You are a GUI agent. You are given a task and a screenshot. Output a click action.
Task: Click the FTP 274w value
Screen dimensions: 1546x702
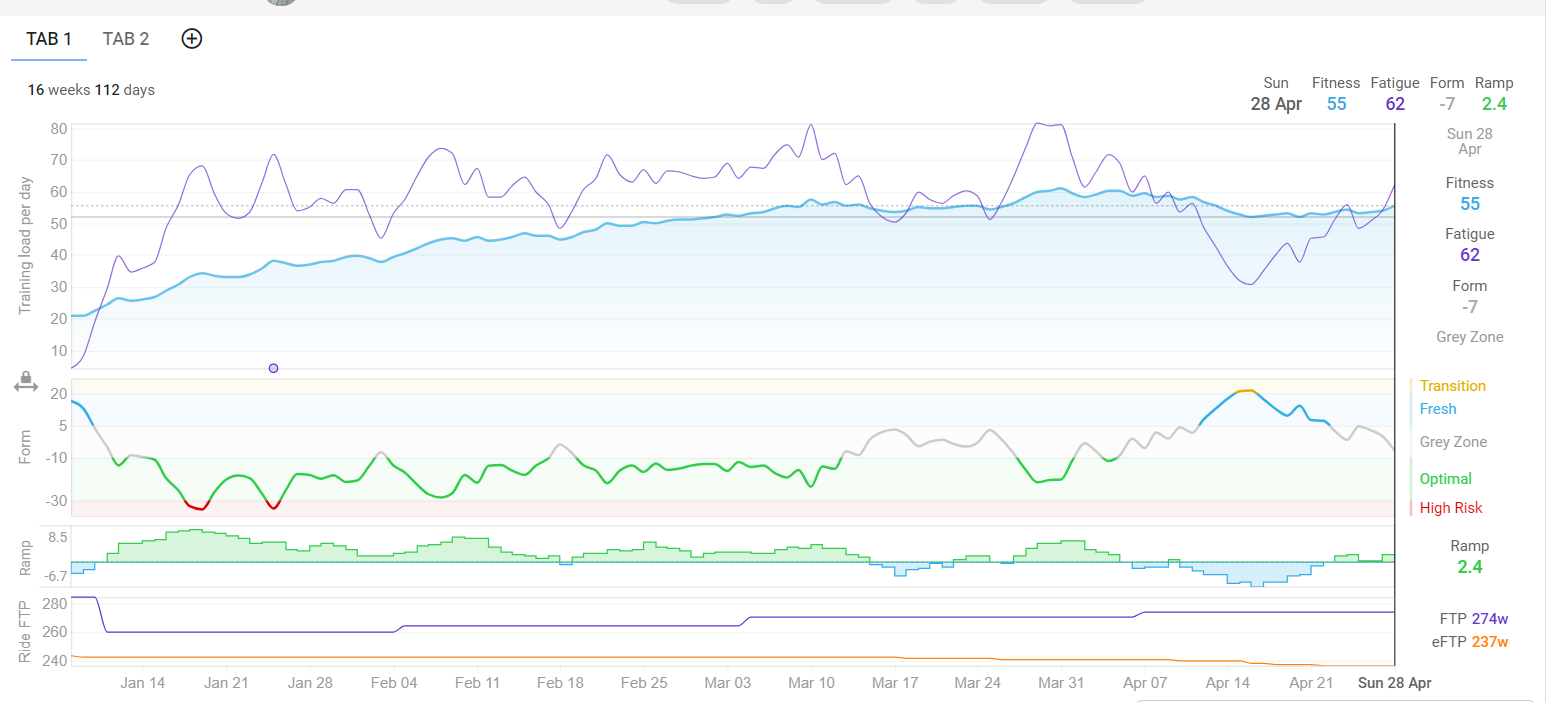click(x=1474, y=619)
